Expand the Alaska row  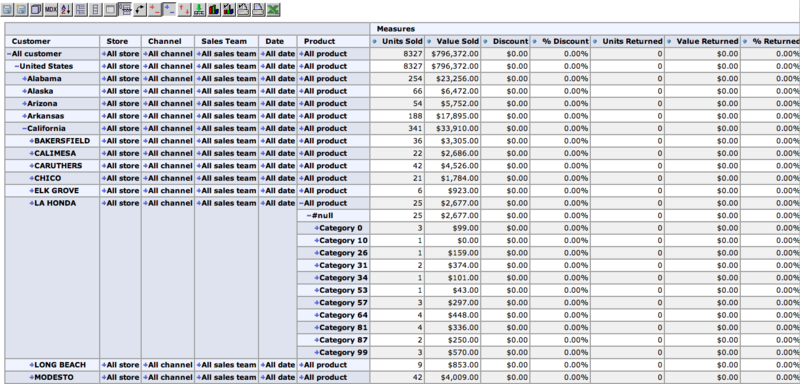click(24, 91)
